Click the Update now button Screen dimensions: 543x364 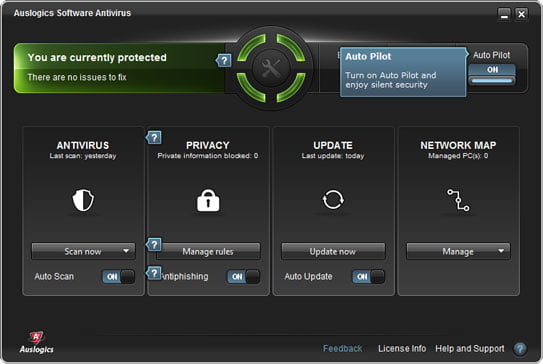point(333,251)
